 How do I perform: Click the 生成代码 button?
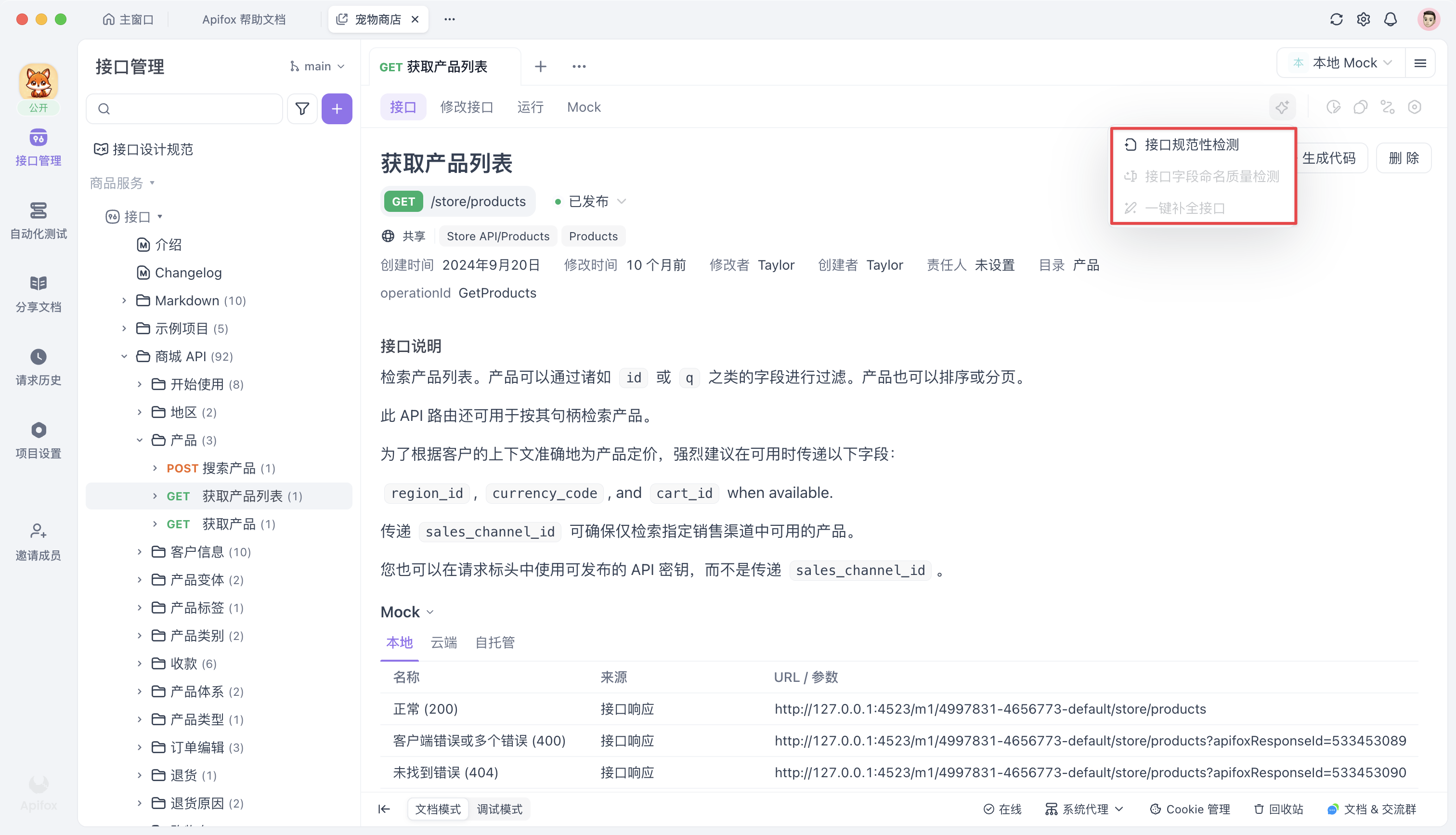click(1331, 158)
